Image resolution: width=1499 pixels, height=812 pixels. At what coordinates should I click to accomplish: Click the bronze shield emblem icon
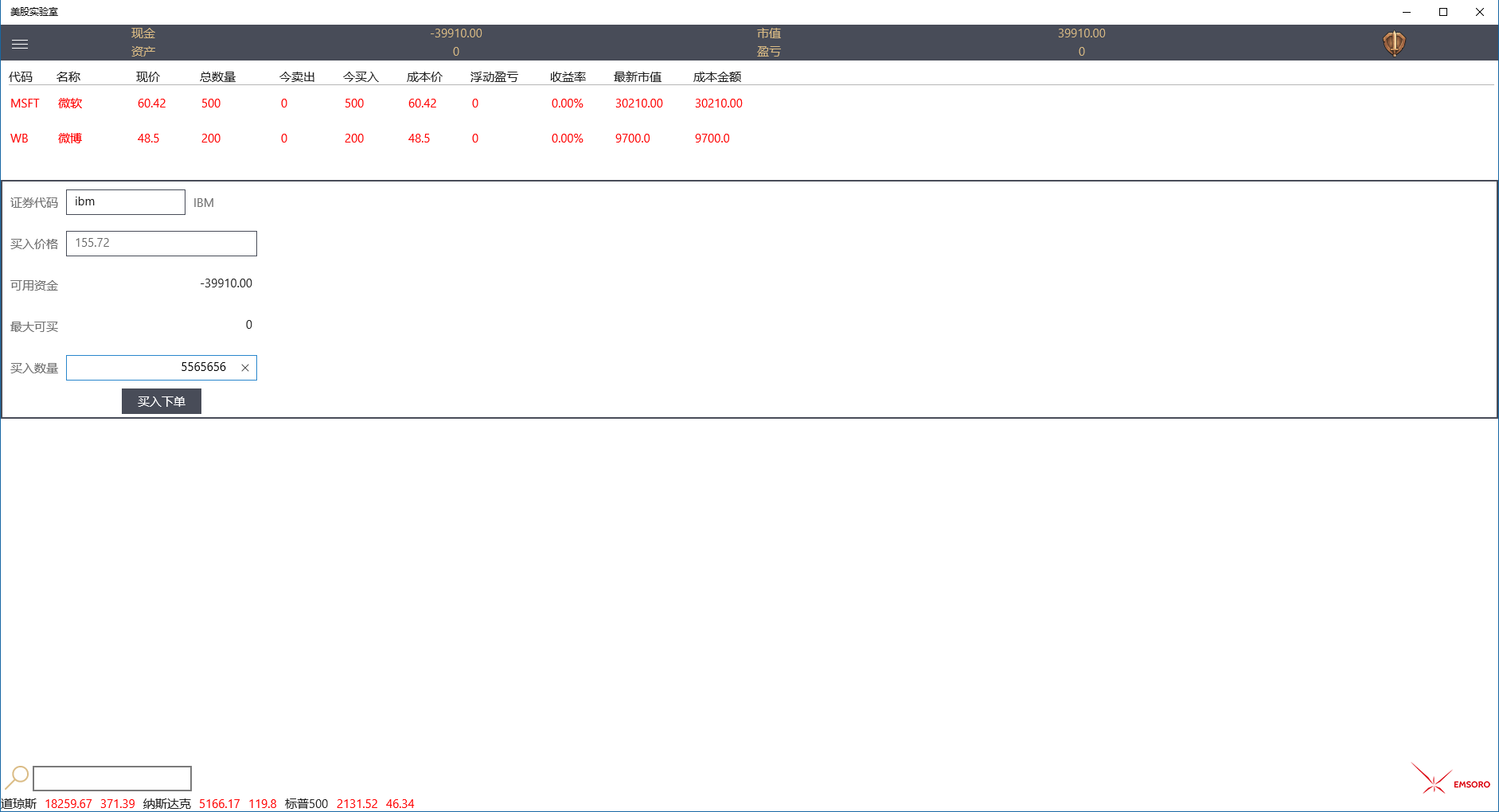pyautogui.click(x=1394, y=43)
